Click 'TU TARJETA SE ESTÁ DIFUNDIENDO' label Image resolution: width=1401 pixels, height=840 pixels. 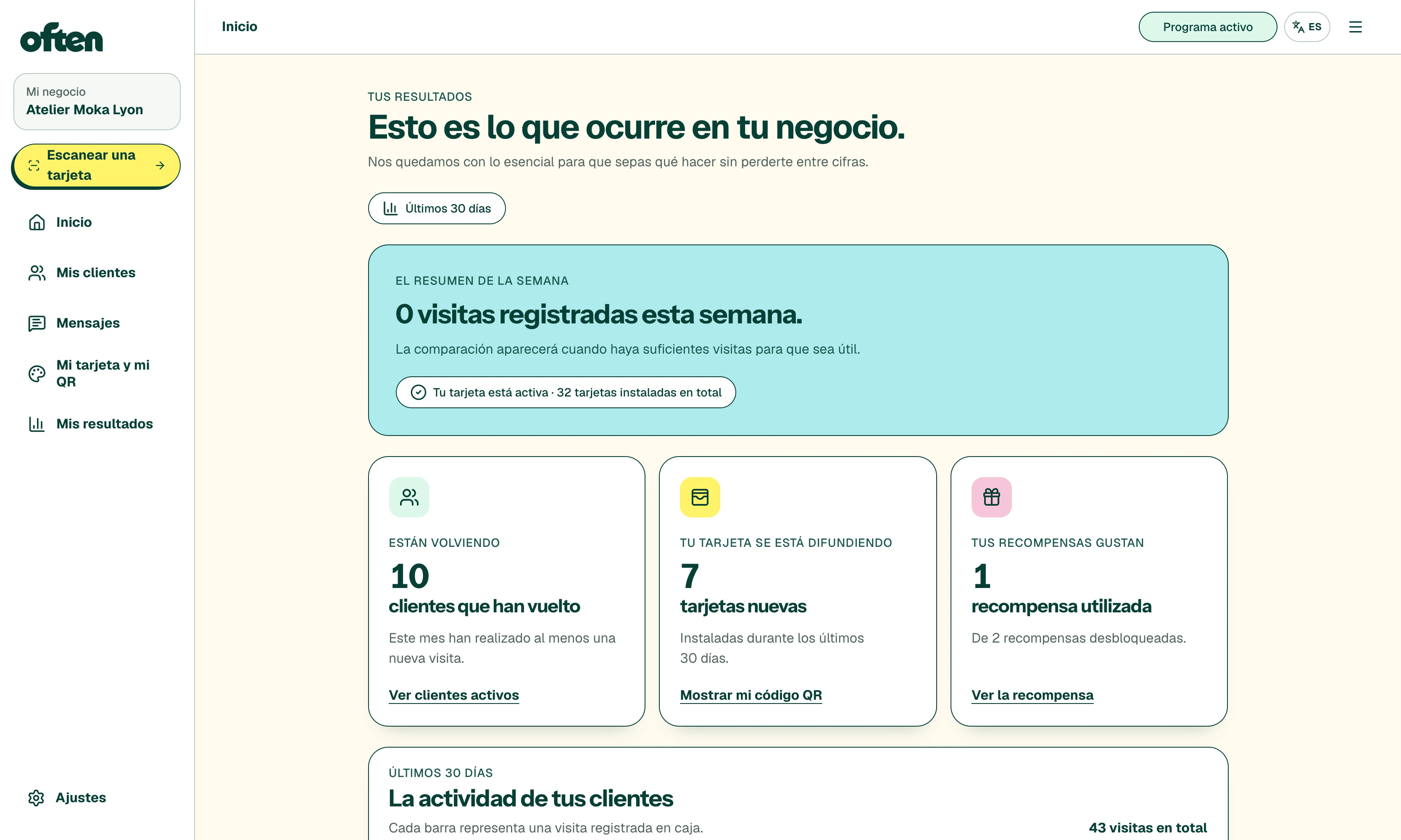[x=786, y=543]
